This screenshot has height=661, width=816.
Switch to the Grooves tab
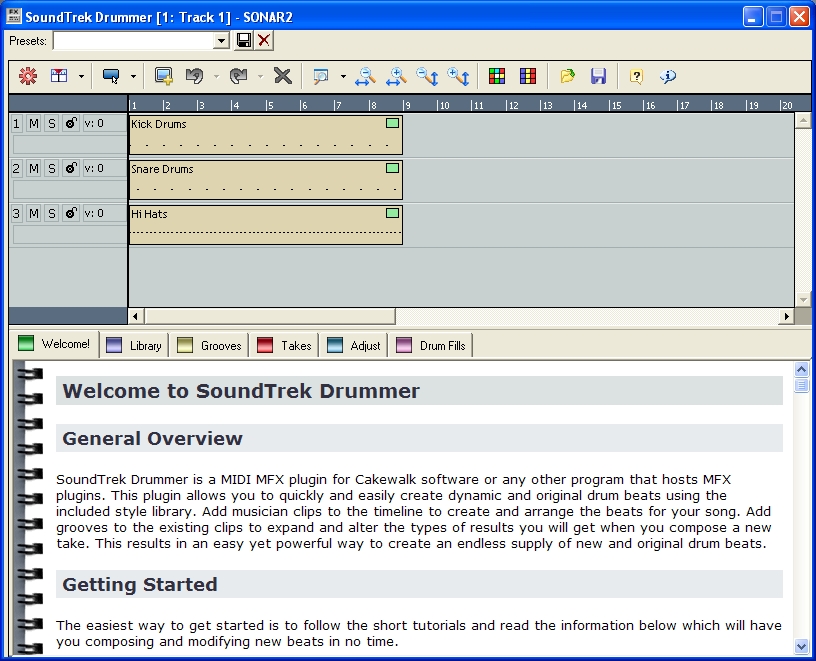pos(209,344)
